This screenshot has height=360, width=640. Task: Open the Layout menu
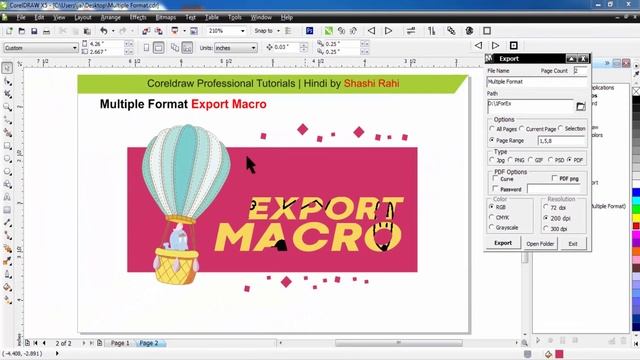click(x=83, y=18)
